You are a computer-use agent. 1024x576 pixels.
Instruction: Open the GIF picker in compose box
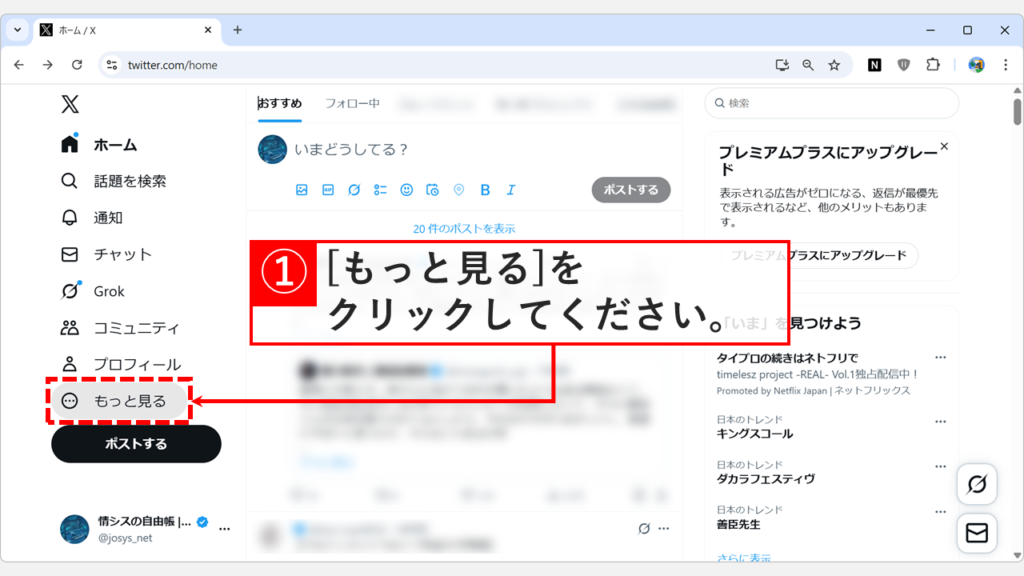328,190
